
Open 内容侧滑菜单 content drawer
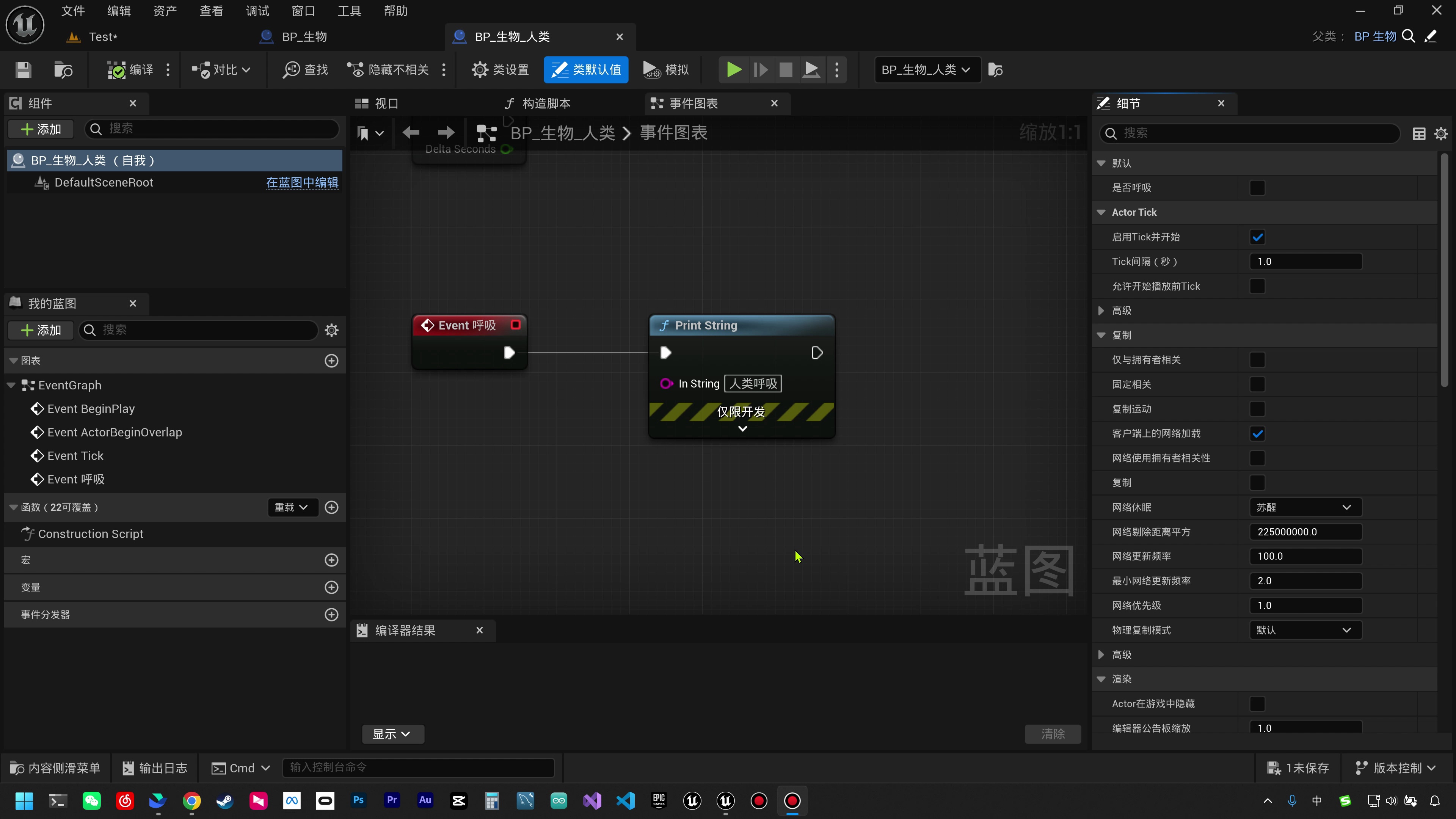tap(55, 767)
